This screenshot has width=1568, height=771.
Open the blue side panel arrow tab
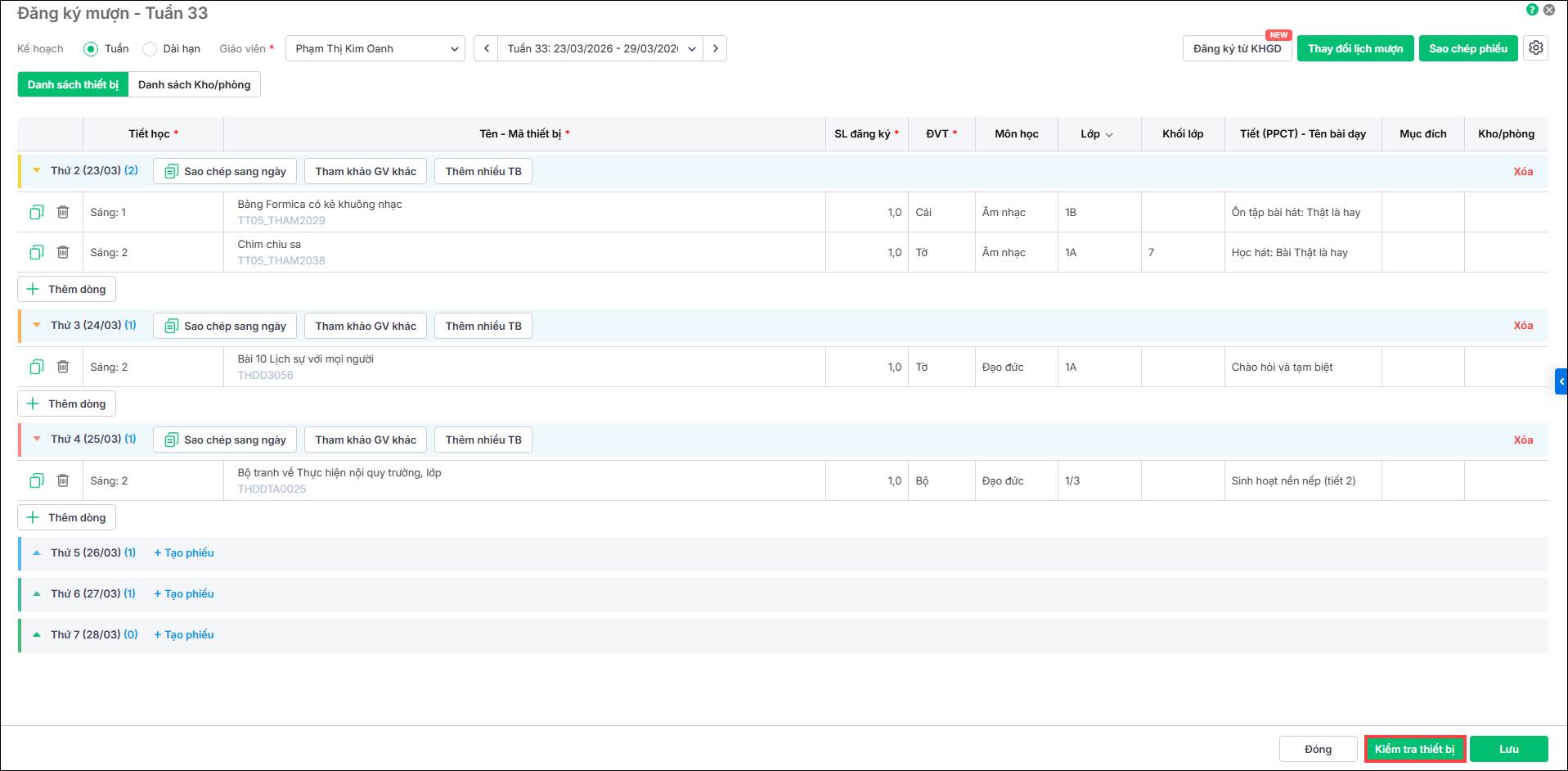[x=1561, y=381]
